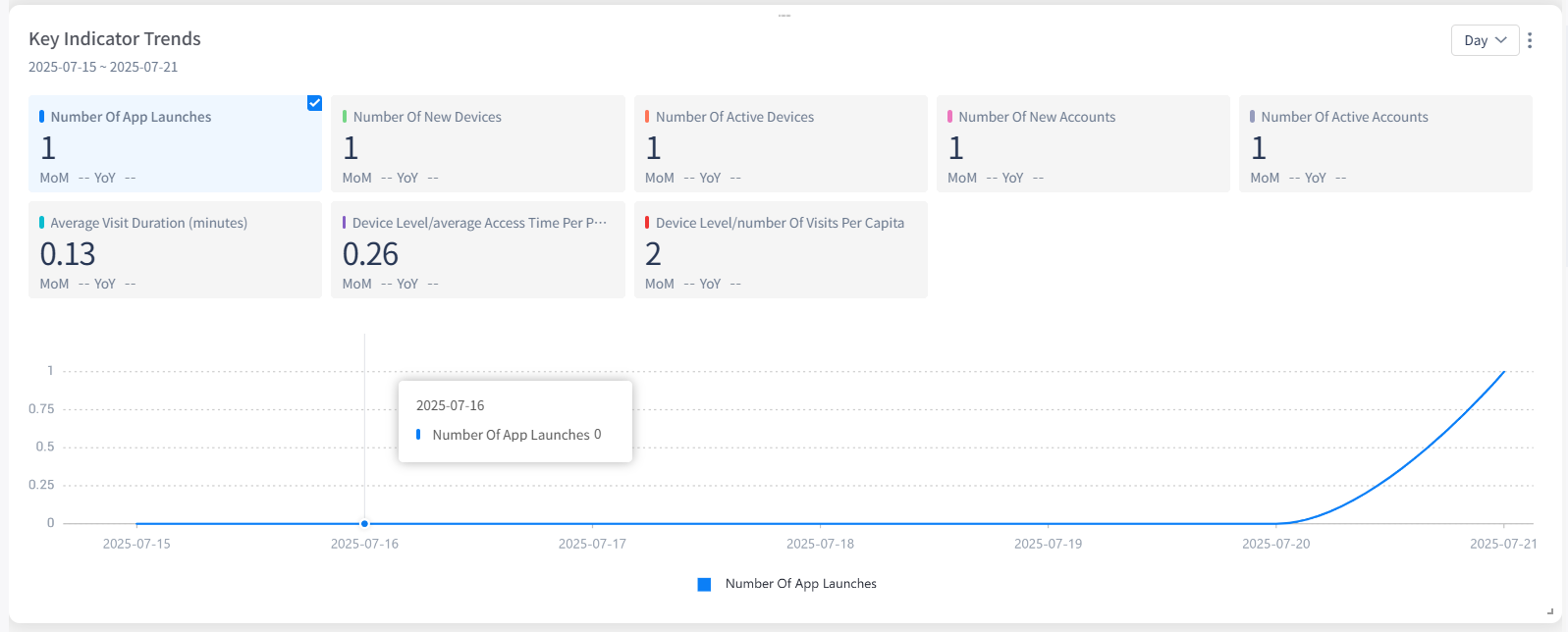Toggle the Number Of App Launches legend label
This screenshot has height=632, width=1568.
pos(800,584)
